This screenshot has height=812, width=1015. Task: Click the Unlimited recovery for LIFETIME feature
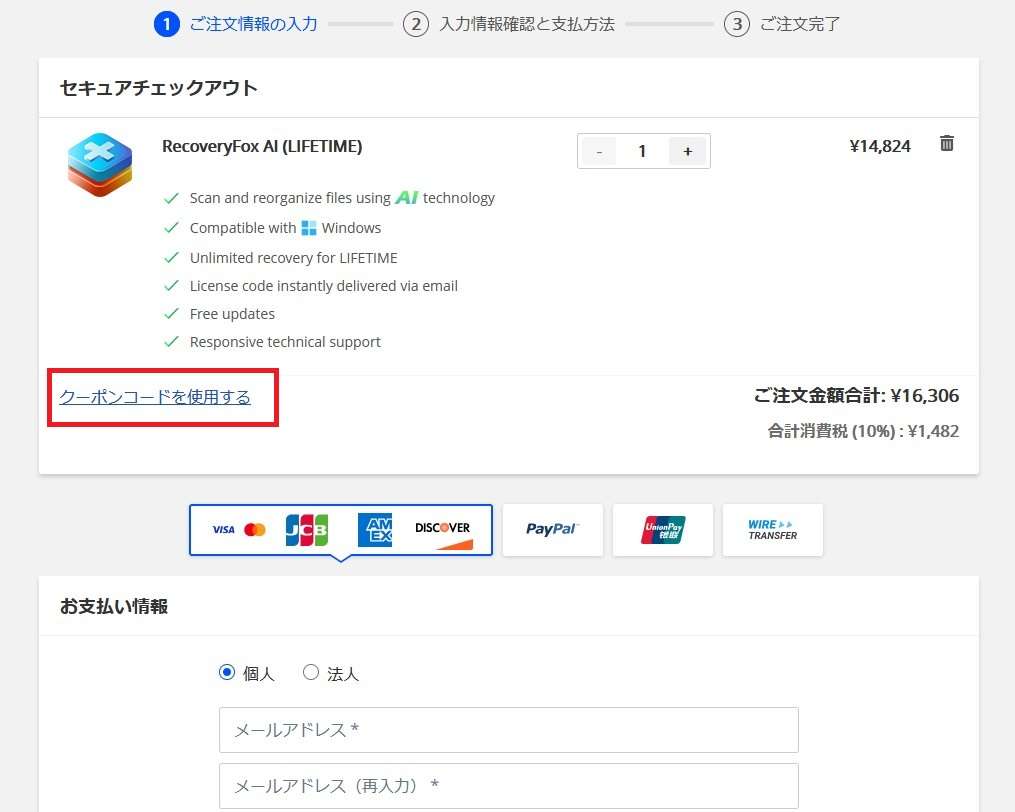293,258
